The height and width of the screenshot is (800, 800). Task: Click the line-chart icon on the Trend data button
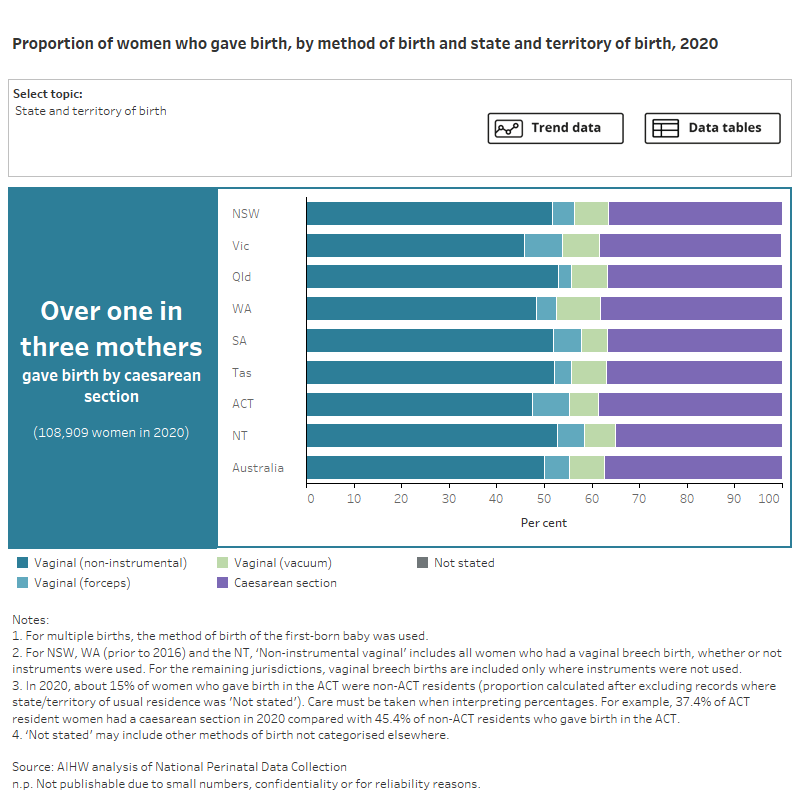click(507, 128)
